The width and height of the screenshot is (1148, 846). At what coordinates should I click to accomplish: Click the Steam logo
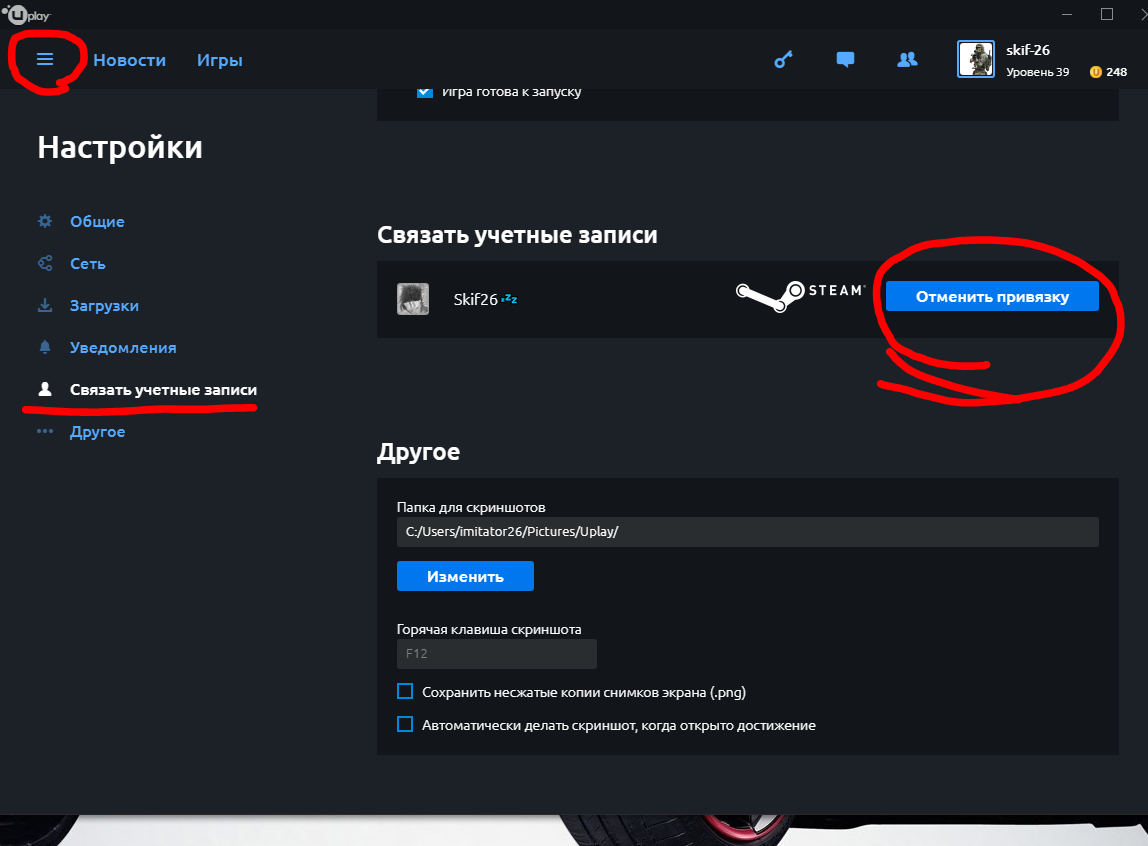click(800, 296)
